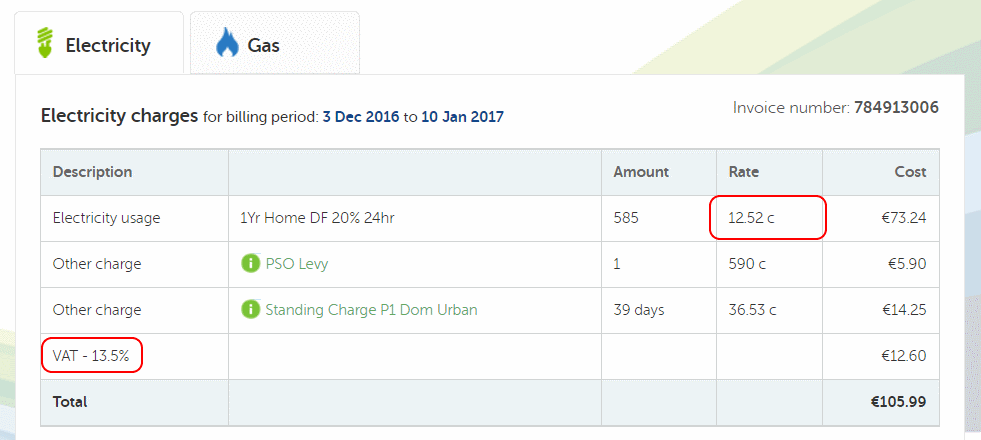This screenshot has height=440, width=981.
Task: Click the info icon beside Standing Charge
Action: (x=250, y=309)
